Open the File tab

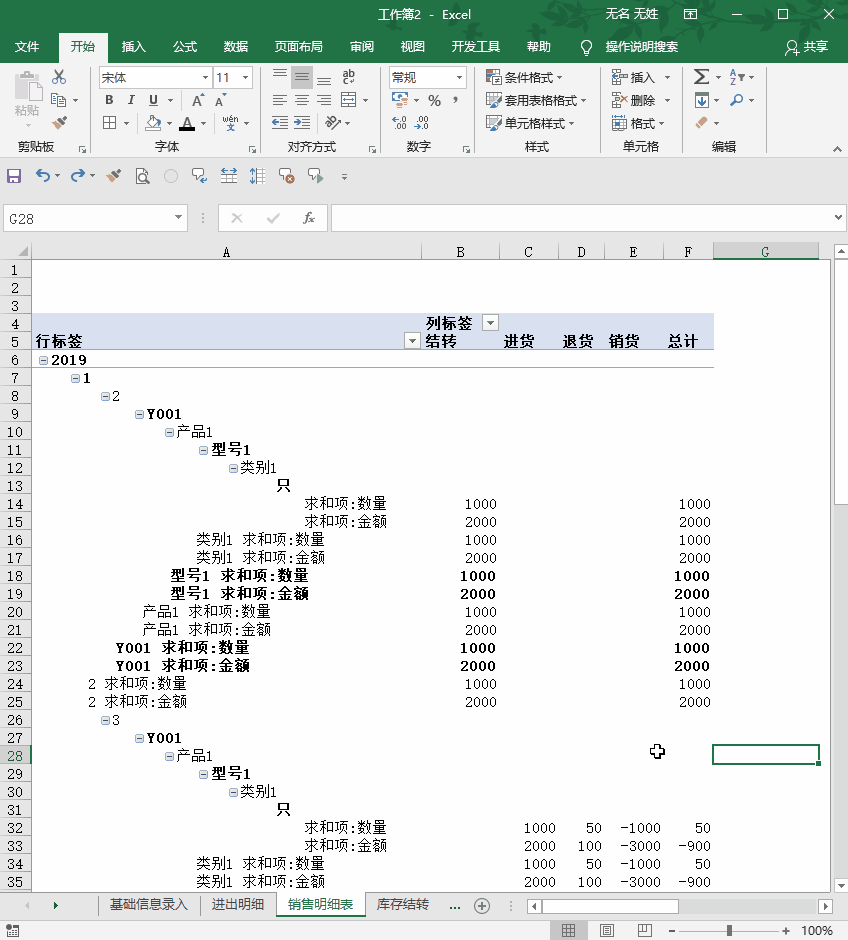point(27,47)
